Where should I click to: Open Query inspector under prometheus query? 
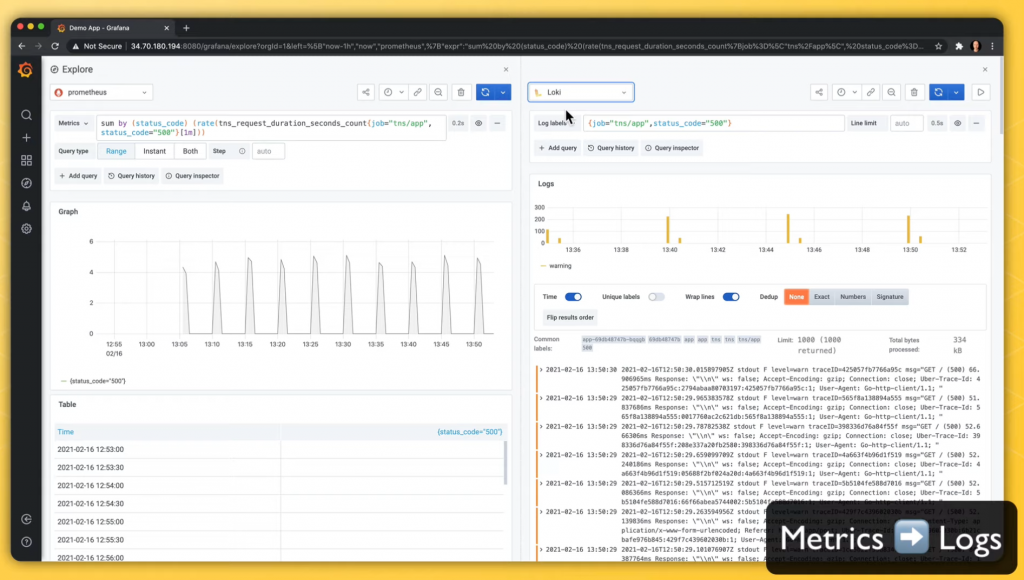pos(193,176)
